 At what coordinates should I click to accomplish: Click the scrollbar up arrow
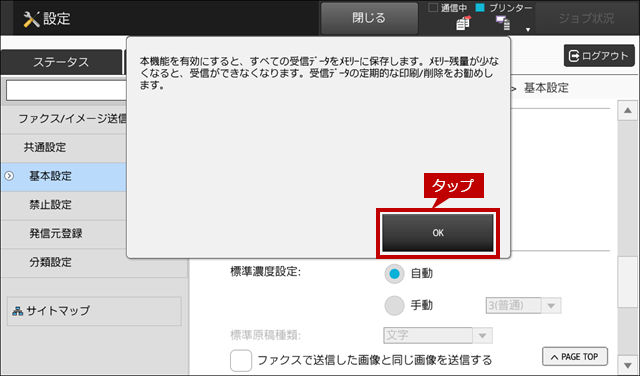pos(628,111)
